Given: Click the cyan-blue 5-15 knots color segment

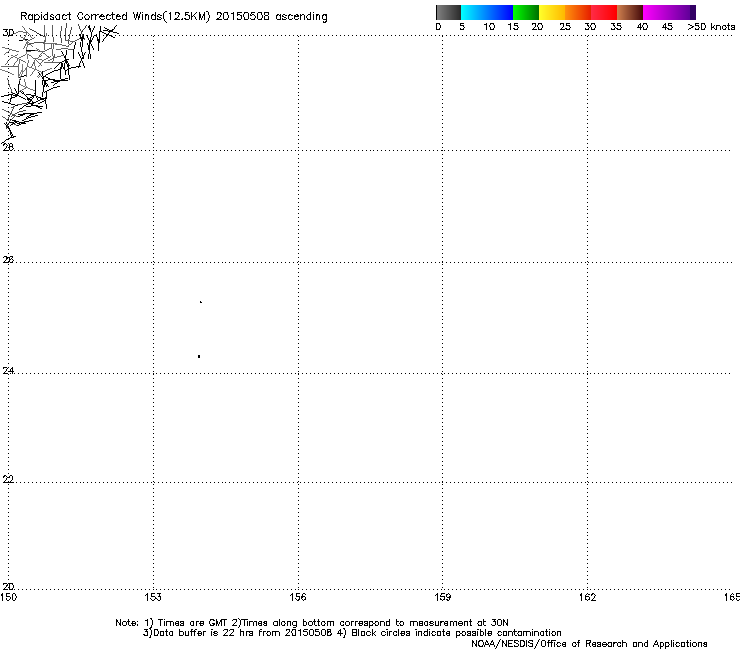Looking at the screenshot, I should click(487, 12).
